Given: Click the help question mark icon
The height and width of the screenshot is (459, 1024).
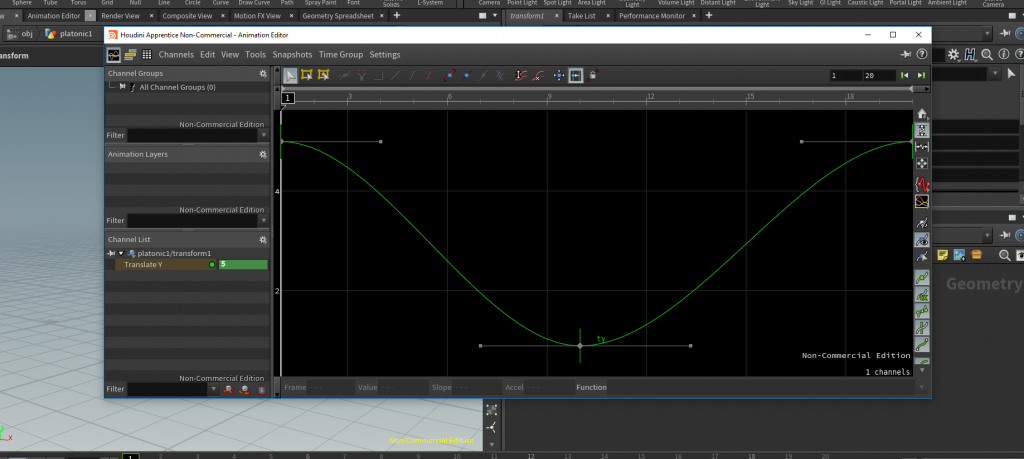Looking at the screenshot, I should pos(921,54).
